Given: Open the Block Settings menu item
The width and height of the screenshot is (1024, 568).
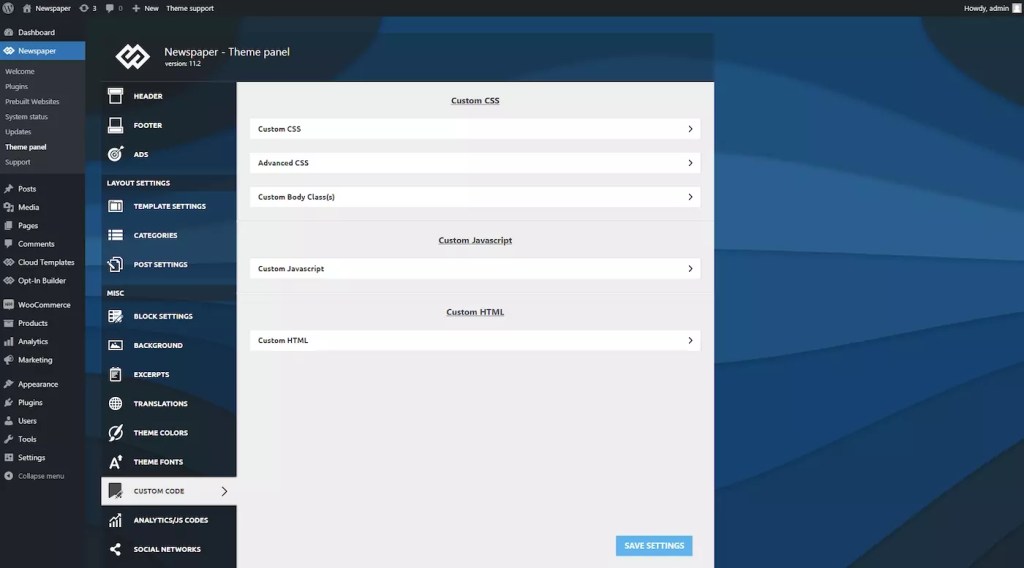Looking at the screenshot, I should pos(168,316).
